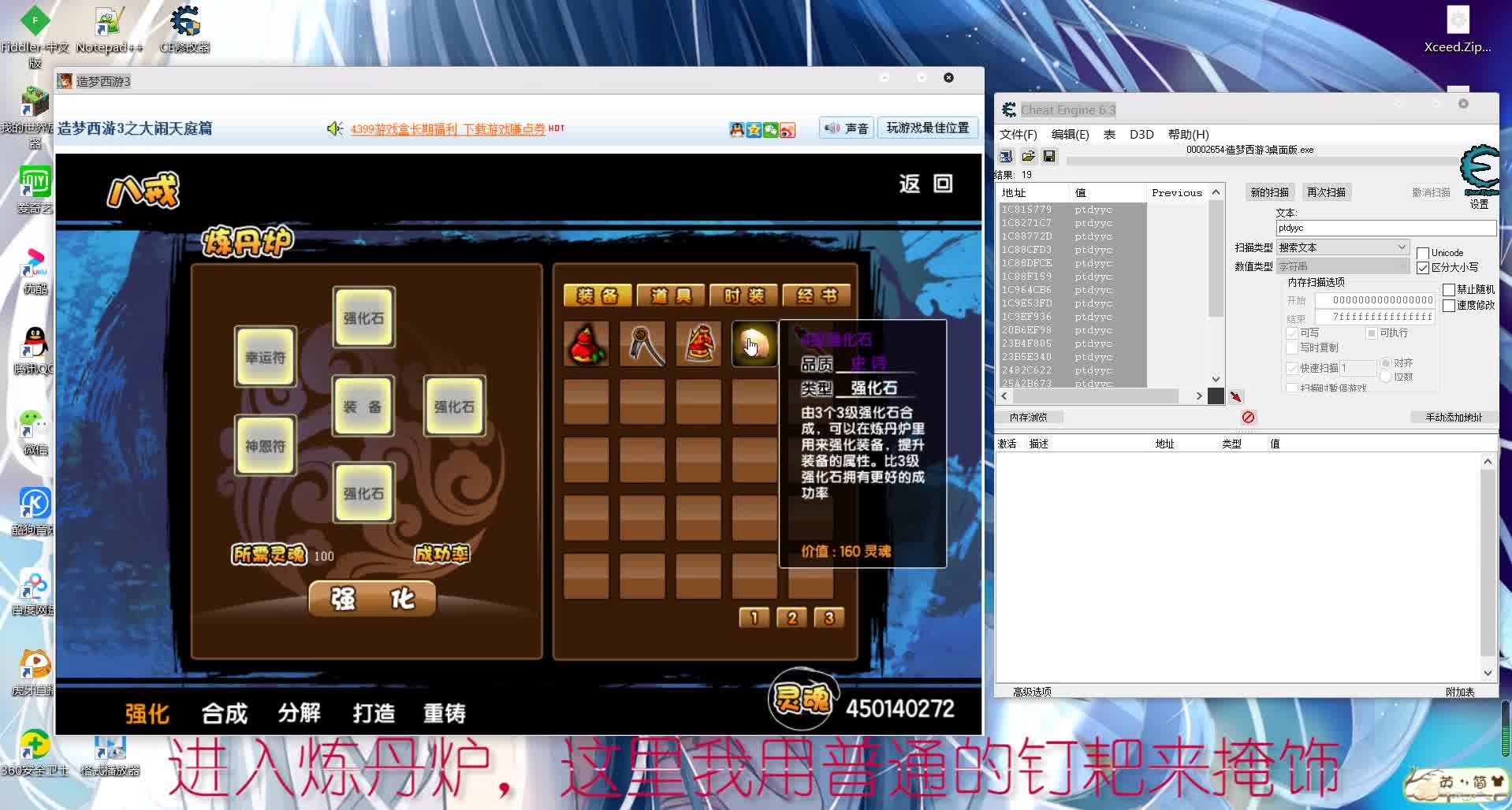Select the 对齐 alignment radio button
Image resolution: width=1512 pixels, height=810 pixels.
pos(1386,363)
